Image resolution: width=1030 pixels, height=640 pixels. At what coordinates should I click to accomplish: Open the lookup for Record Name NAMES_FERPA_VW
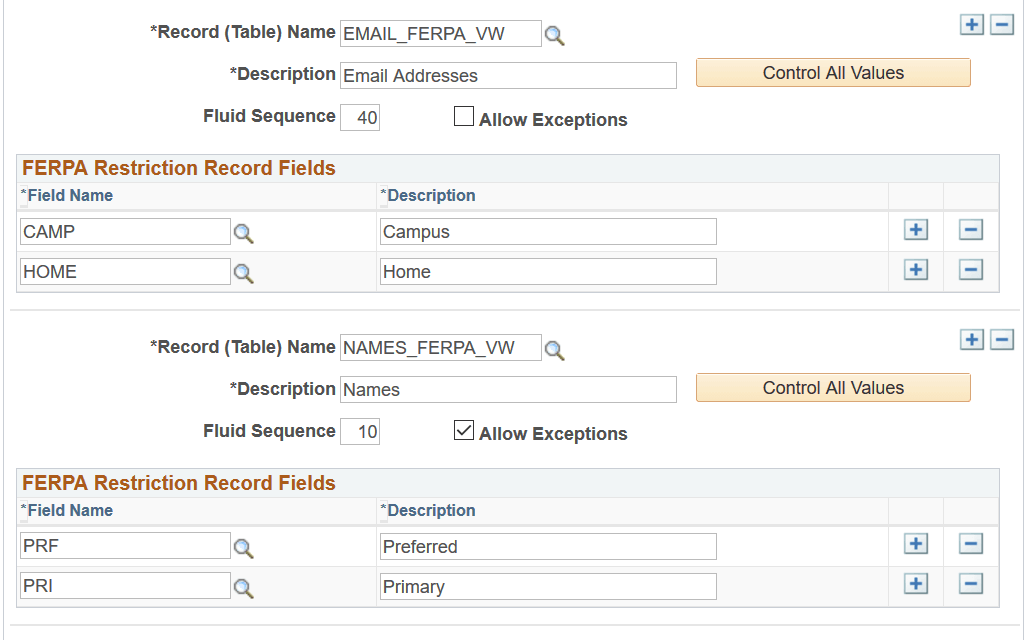[x=556, y=347]
